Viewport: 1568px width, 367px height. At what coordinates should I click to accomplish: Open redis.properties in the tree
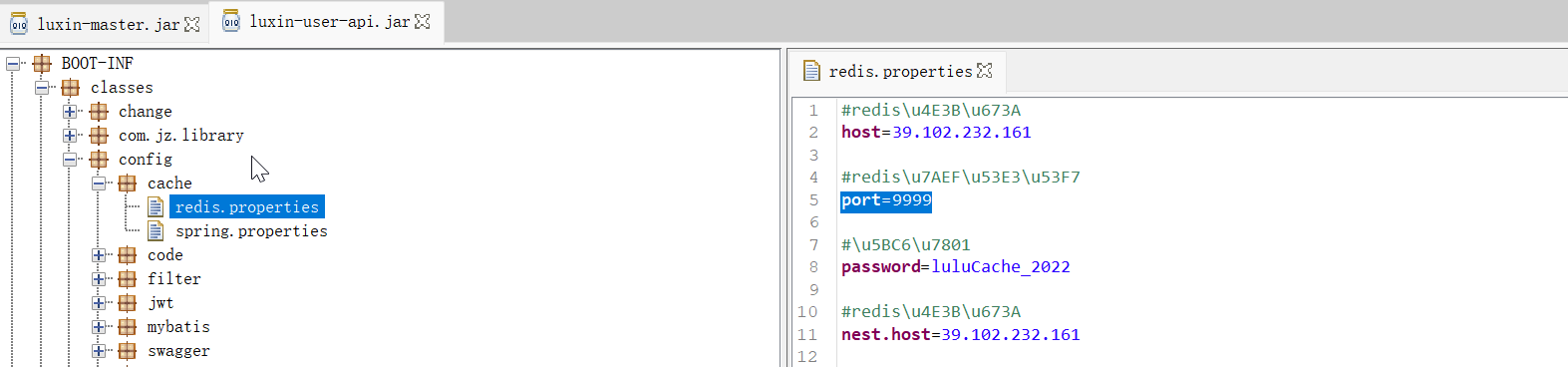247,206
